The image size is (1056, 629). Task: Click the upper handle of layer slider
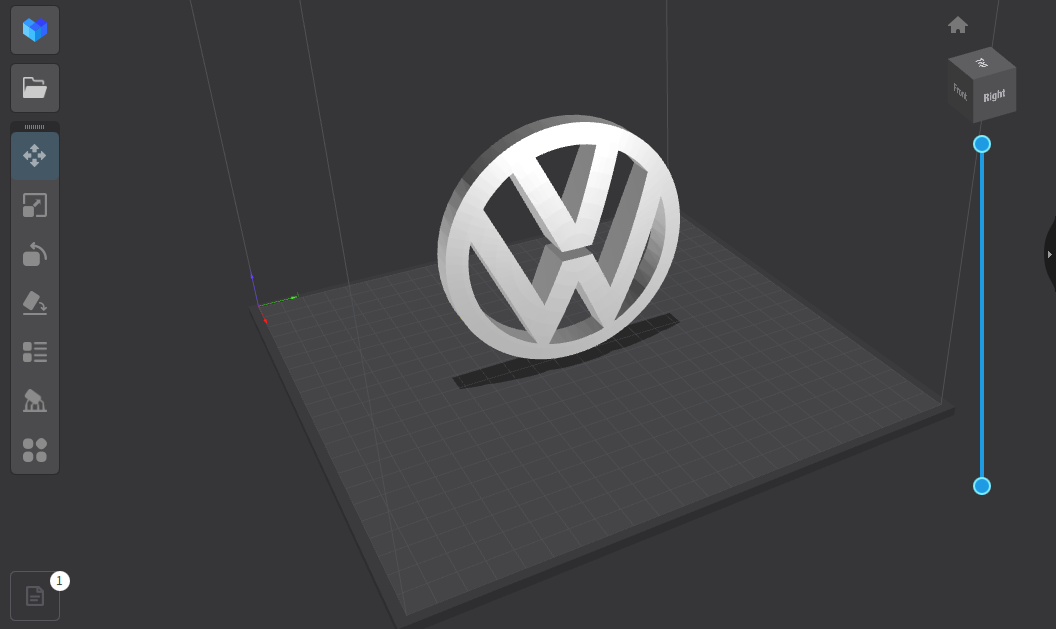[x=982, y=144]
